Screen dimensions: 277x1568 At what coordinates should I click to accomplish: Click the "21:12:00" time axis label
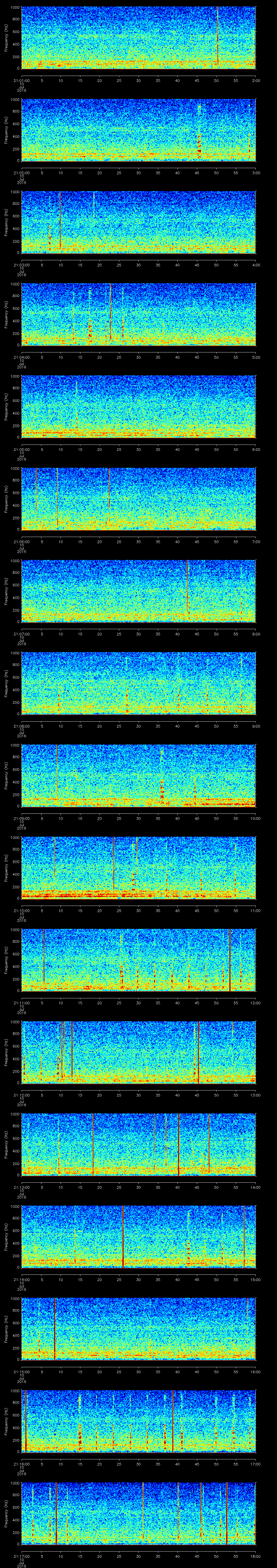[21, 1095]
